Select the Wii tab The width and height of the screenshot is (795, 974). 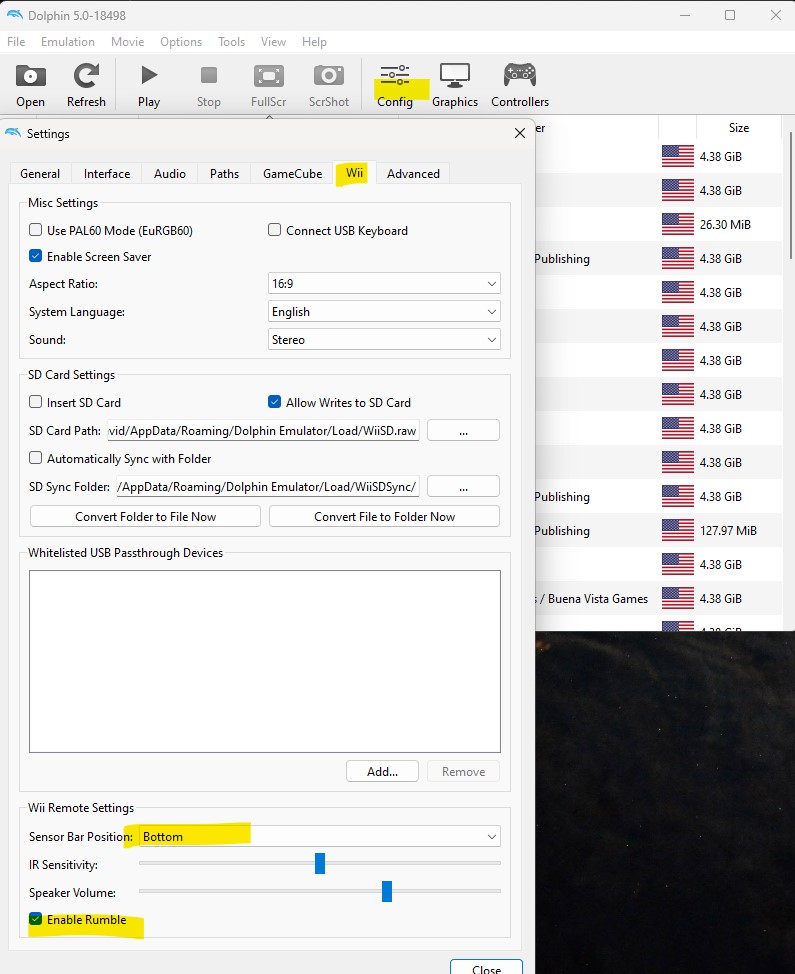[355, 172]
